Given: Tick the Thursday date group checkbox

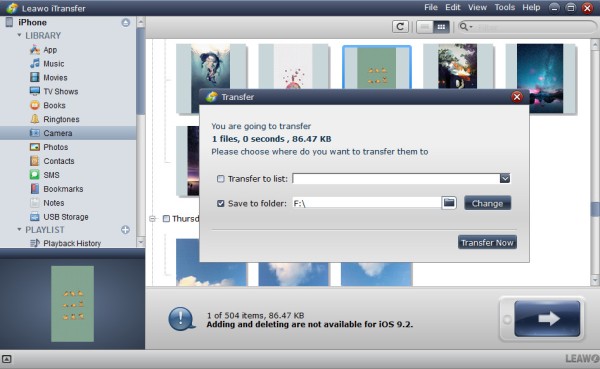Looking at the screenshot, I should (166, 219).
